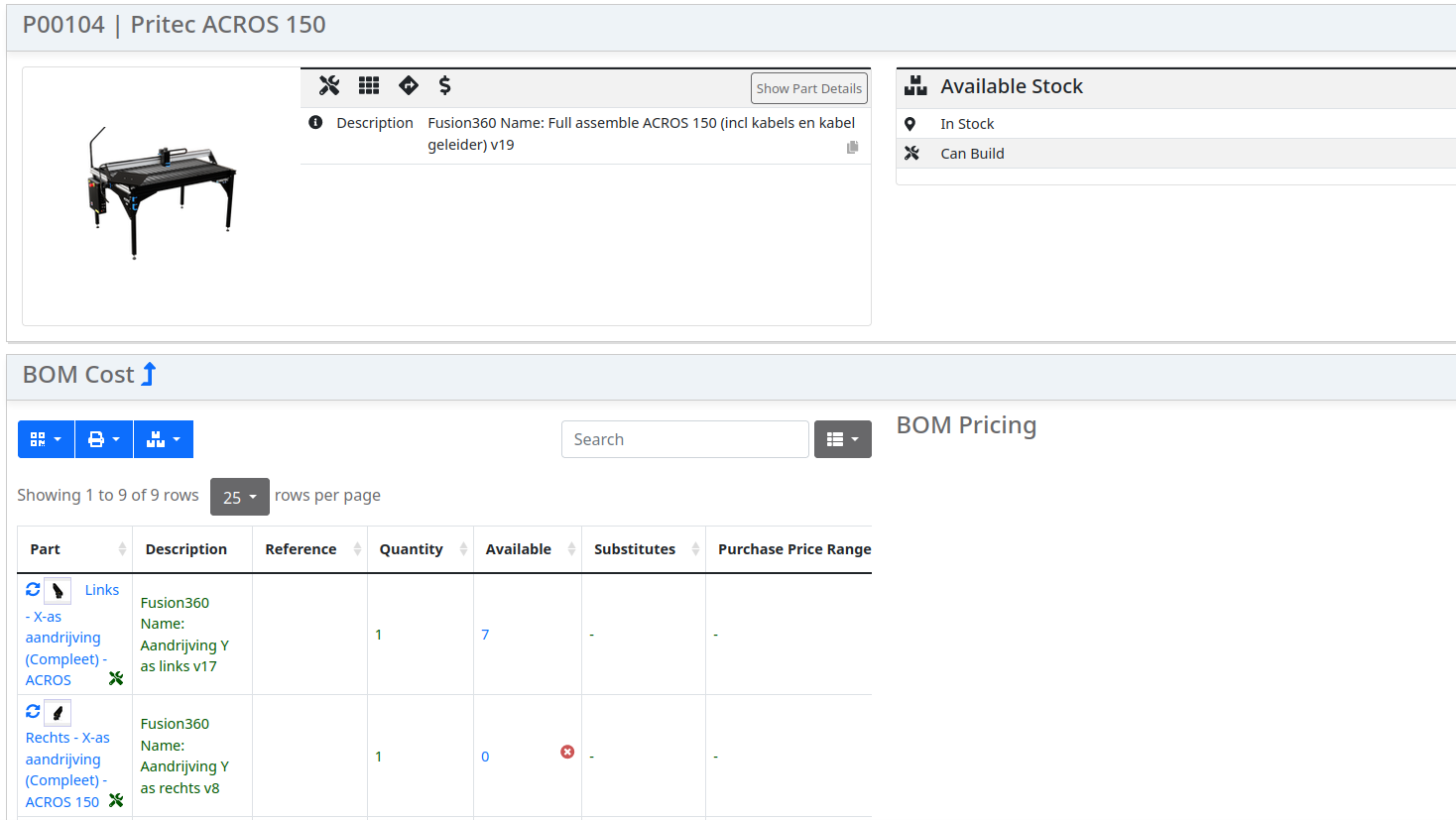Viewport: 1456px width, 820px height.
Task: Click the assembly tools icon in part header
Action: point(329,86)
